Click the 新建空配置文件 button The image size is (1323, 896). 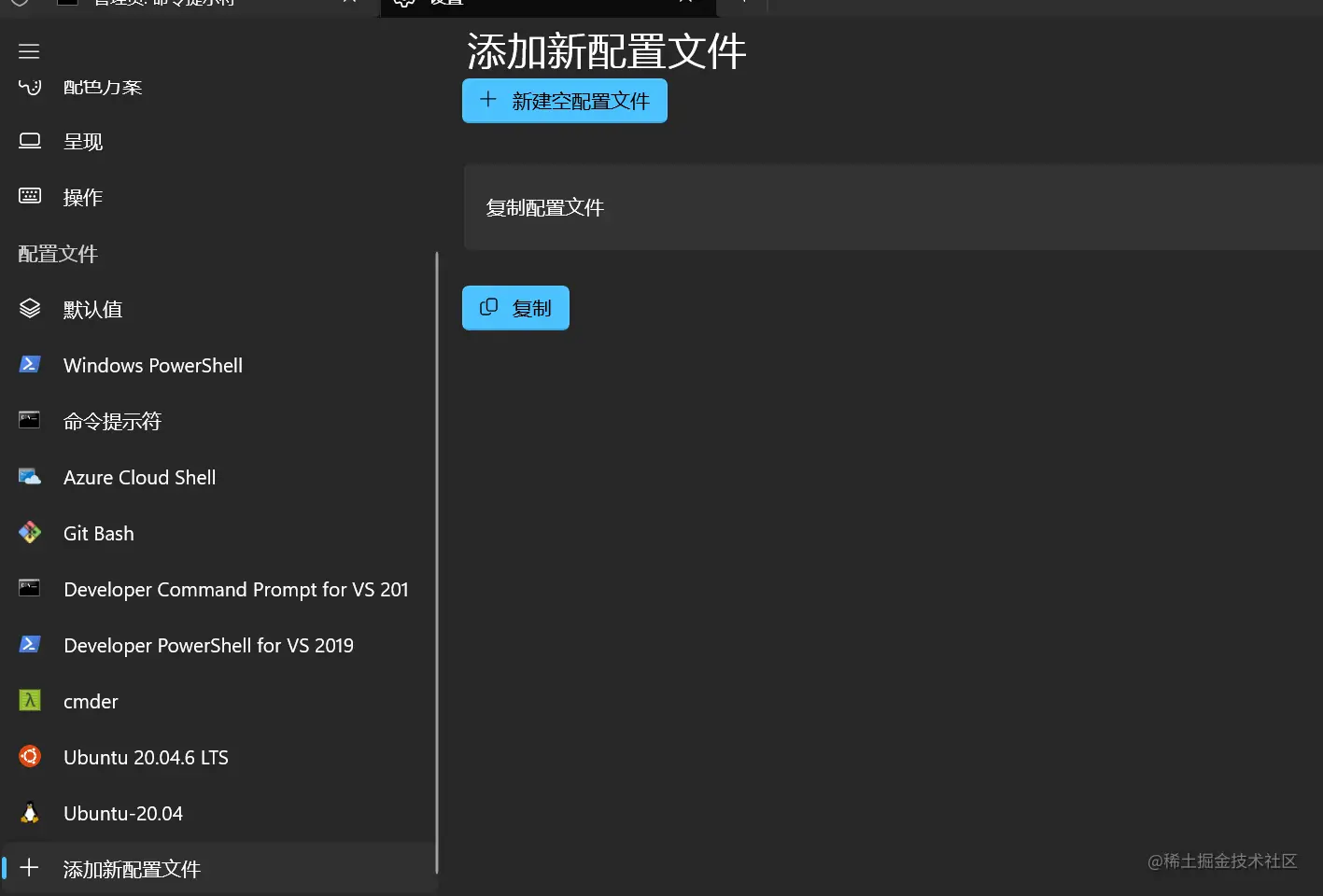tap(565, 101)
